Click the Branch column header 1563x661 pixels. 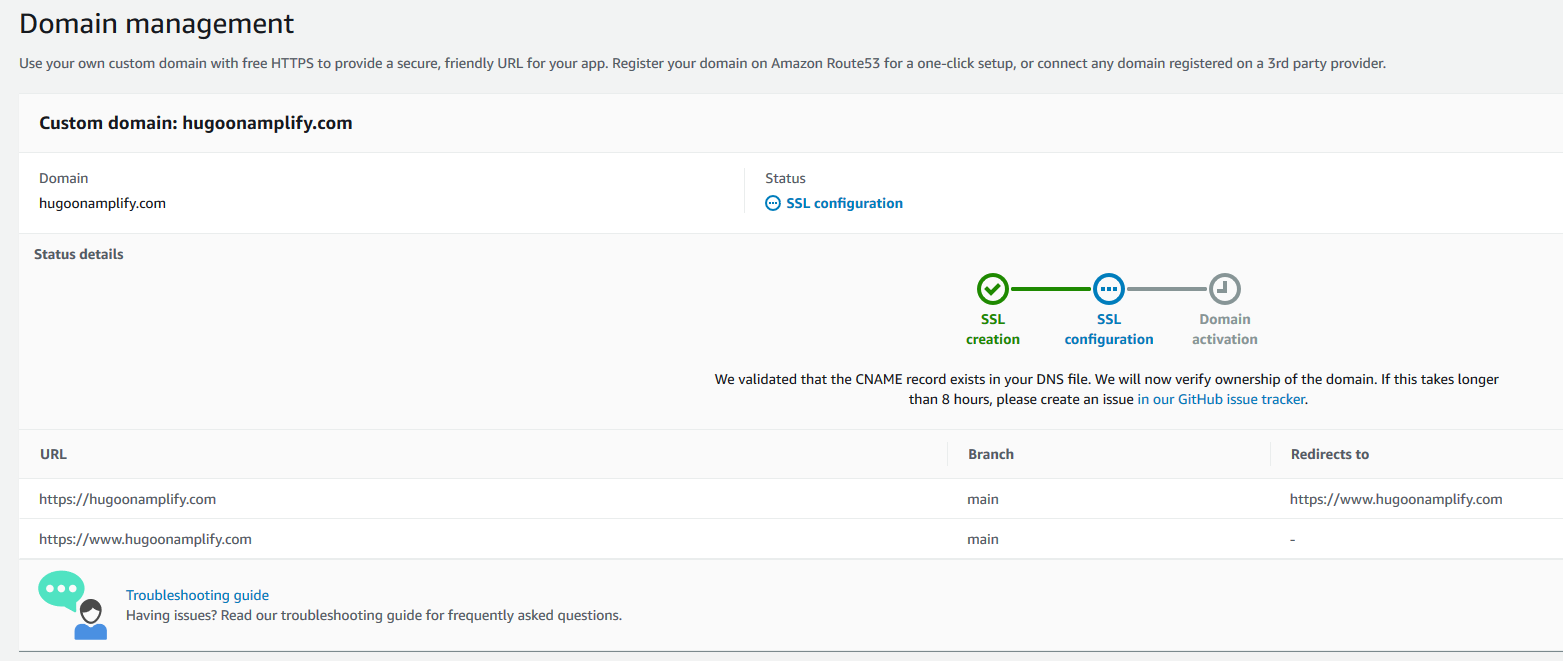tap(990, 453)
